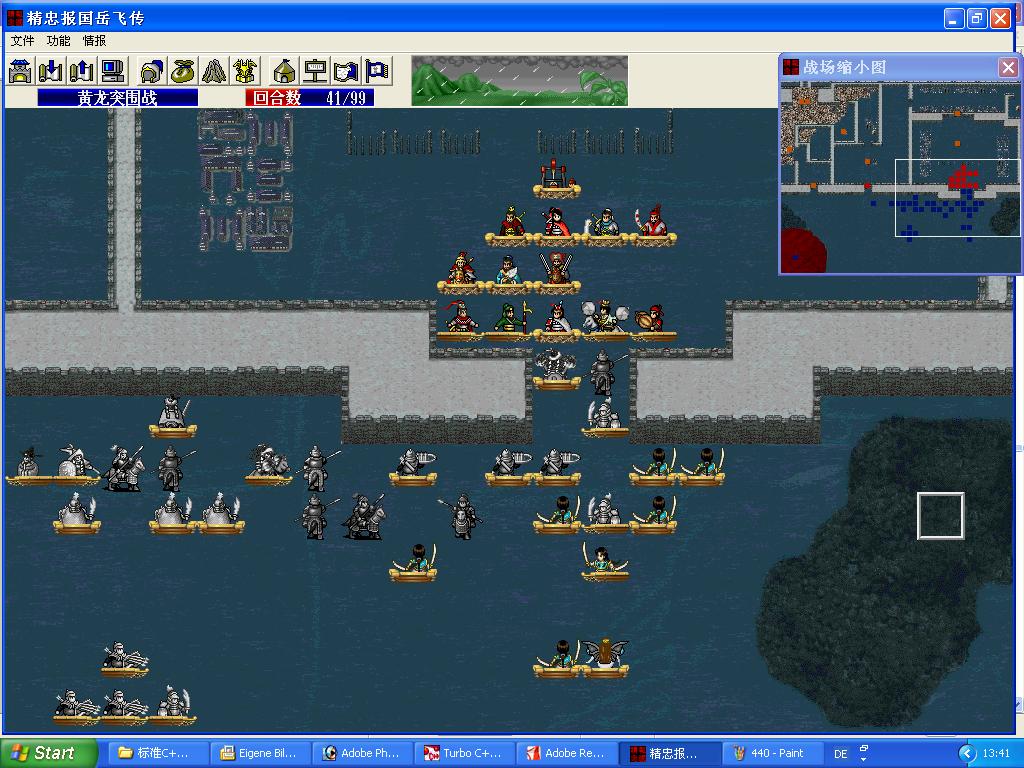
Task: Select the twin-hammer warrior unit
Action: pos(605,320)
